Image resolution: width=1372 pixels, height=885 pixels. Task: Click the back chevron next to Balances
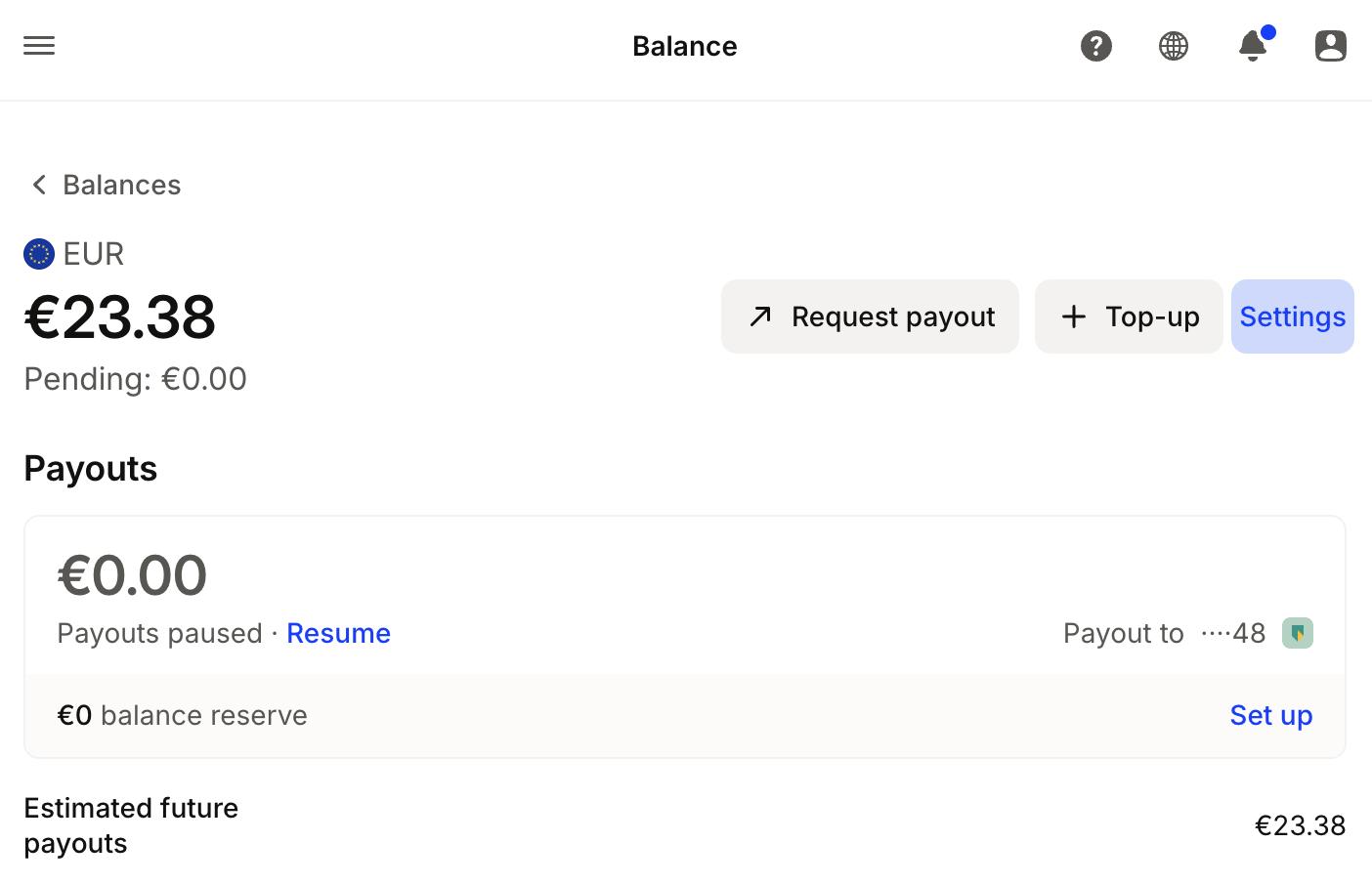[x=39, y=185]
